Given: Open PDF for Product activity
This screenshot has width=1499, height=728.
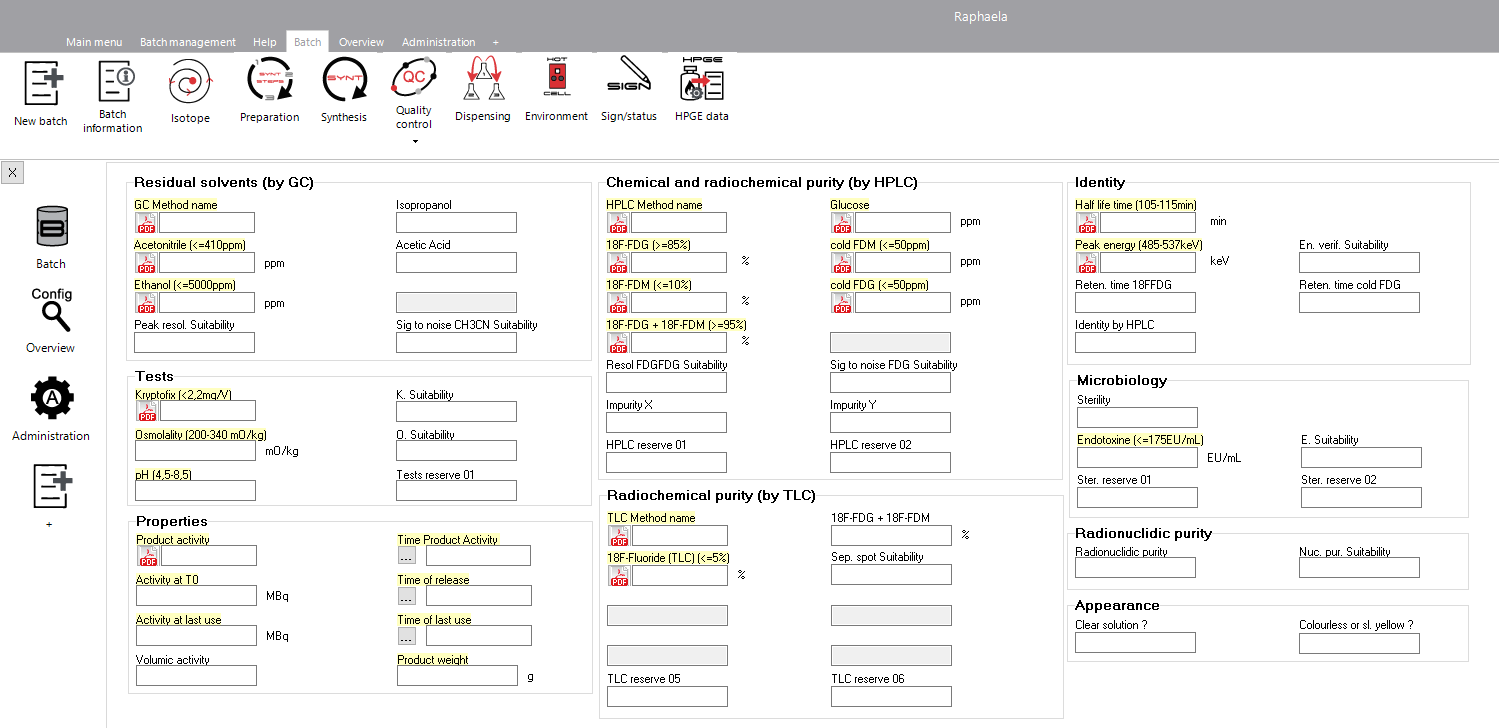Looking at the screenshot, I should click(x=146, y=555).
